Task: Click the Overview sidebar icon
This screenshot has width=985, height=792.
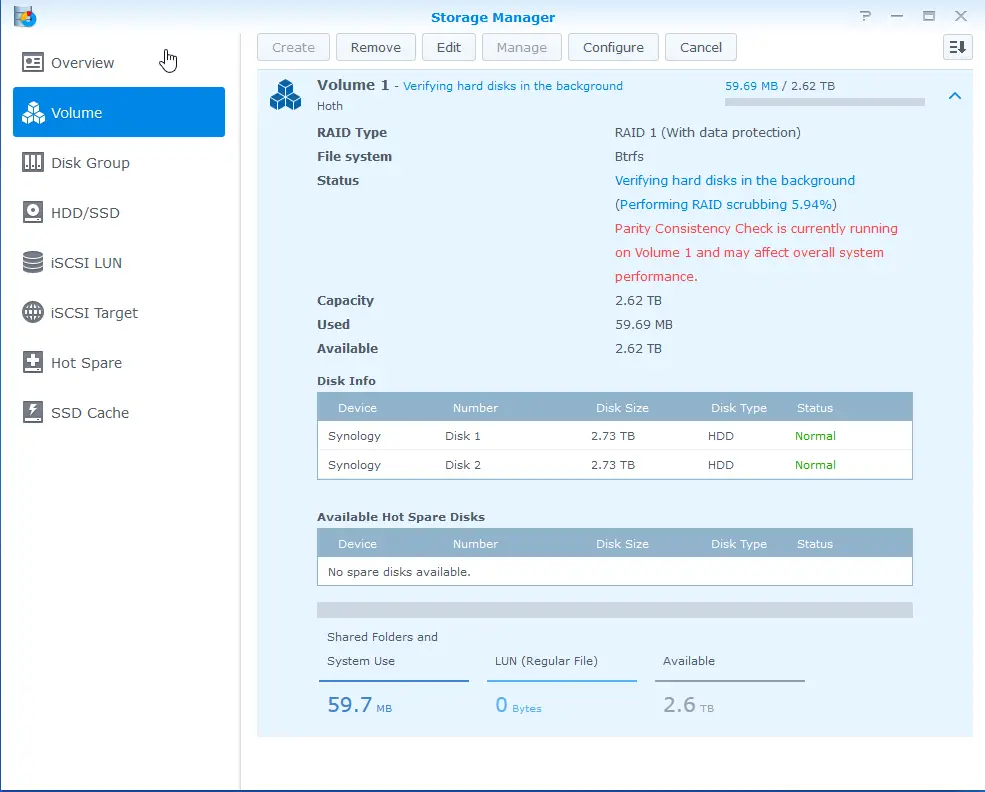Action: point(33,63)
